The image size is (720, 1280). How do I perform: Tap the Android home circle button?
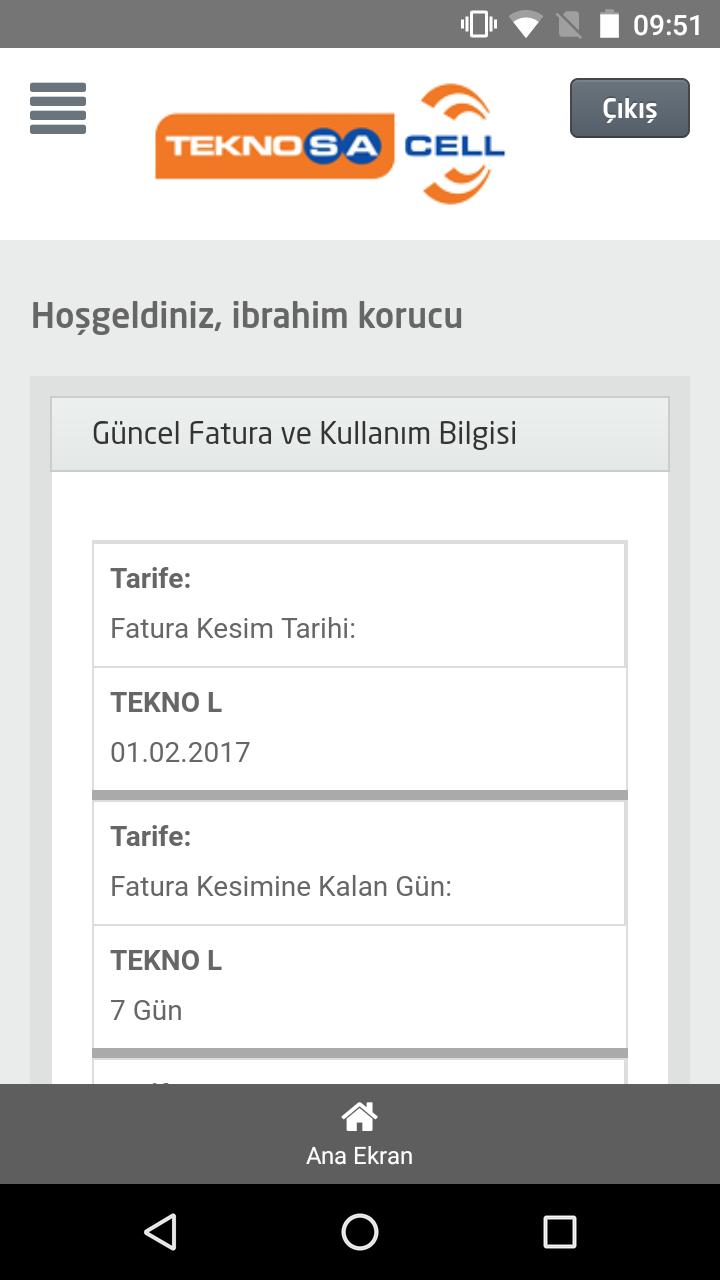(x=360, y=1233)
